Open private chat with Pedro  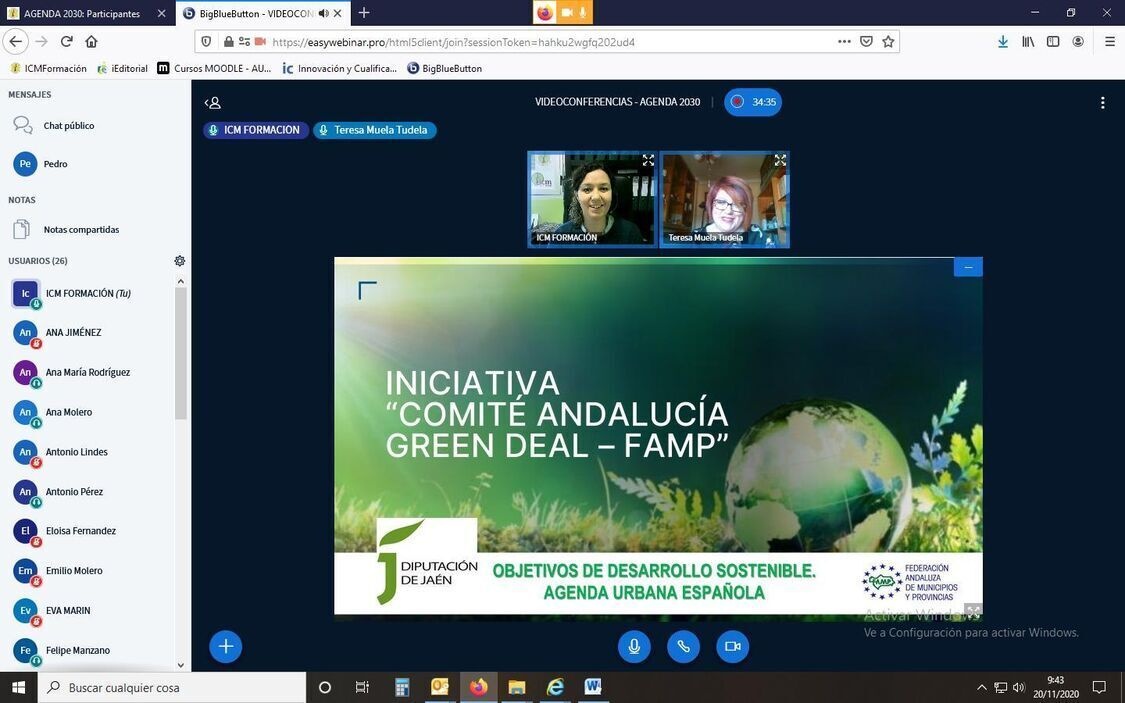click(55, 164)
